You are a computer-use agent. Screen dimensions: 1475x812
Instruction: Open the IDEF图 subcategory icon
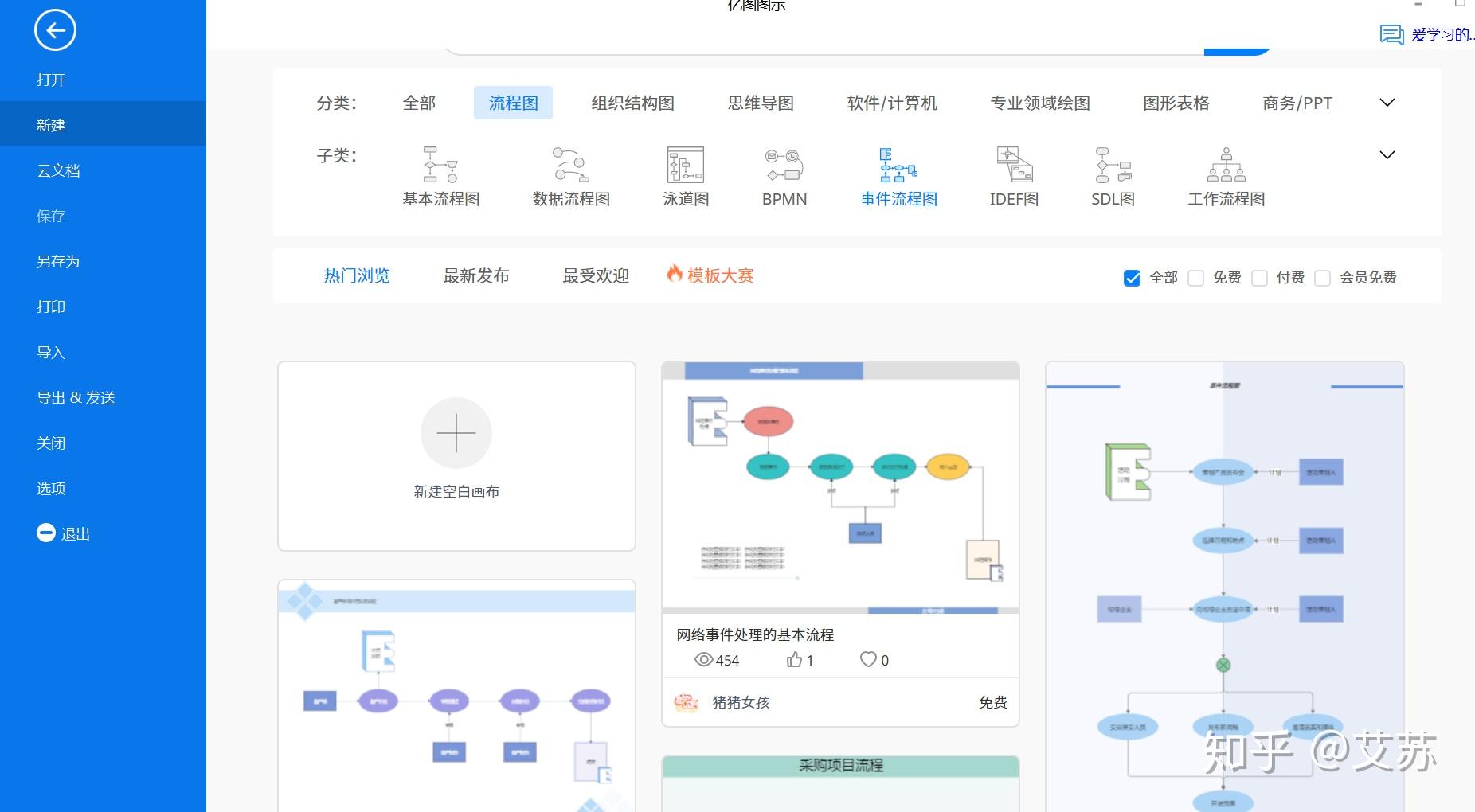tap(1012, 165)
